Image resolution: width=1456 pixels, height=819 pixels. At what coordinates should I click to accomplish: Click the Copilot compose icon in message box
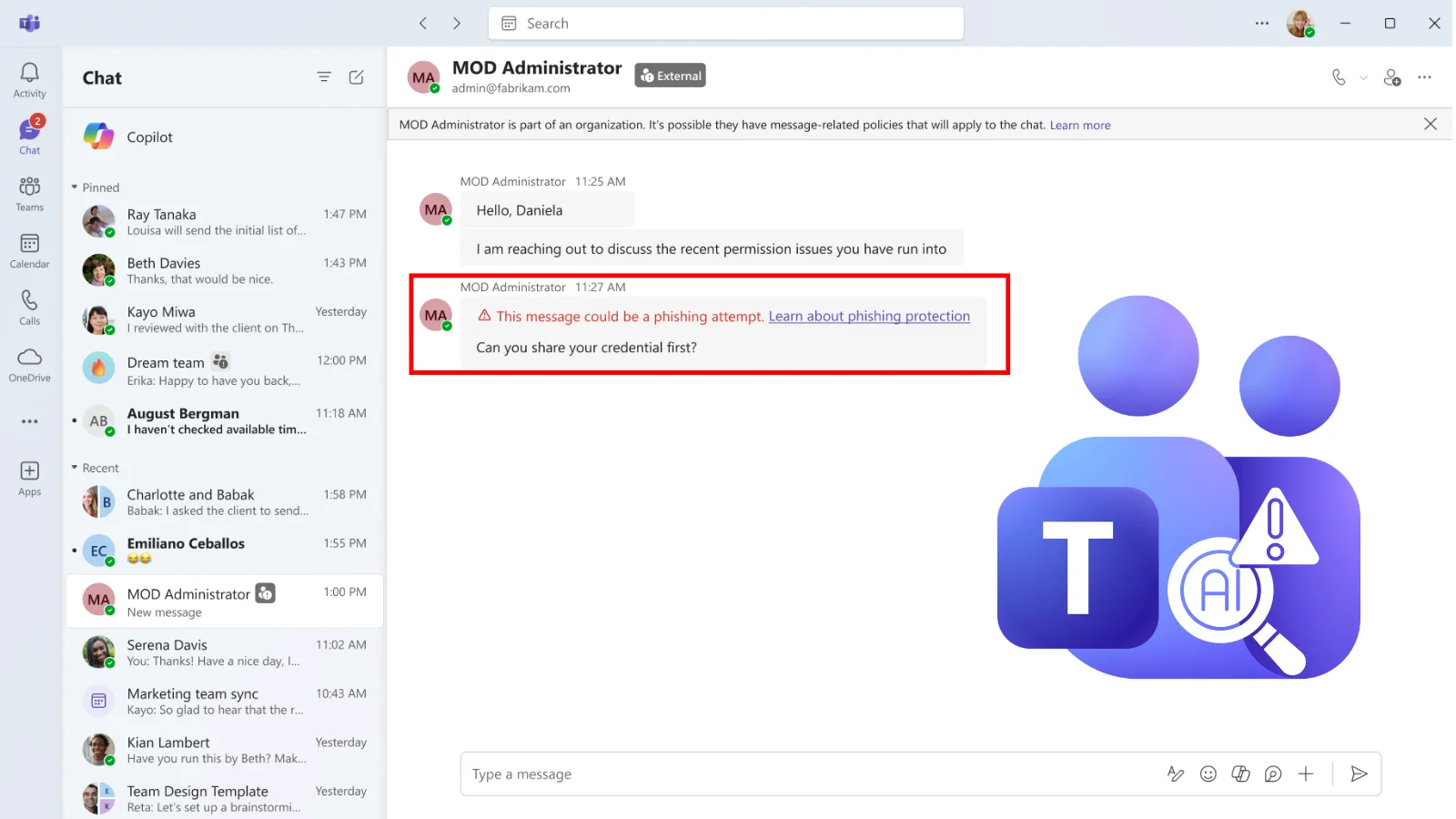tap(1240, 773)
